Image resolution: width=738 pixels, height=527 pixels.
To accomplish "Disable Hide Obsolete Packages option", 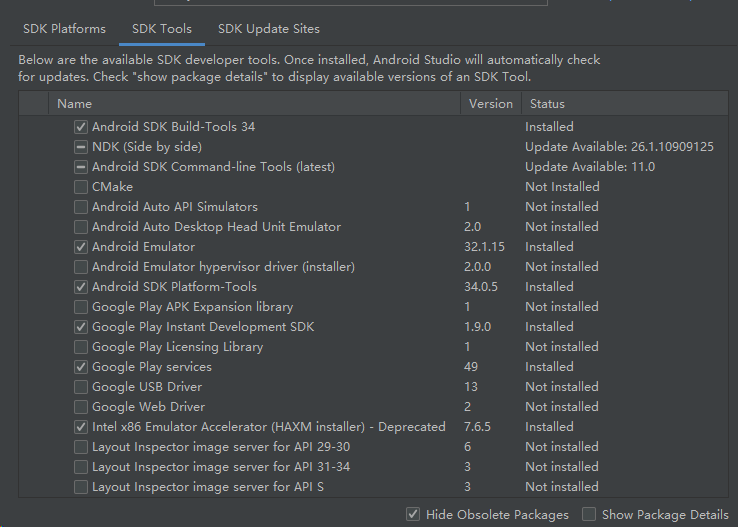I will coord(414,514).
